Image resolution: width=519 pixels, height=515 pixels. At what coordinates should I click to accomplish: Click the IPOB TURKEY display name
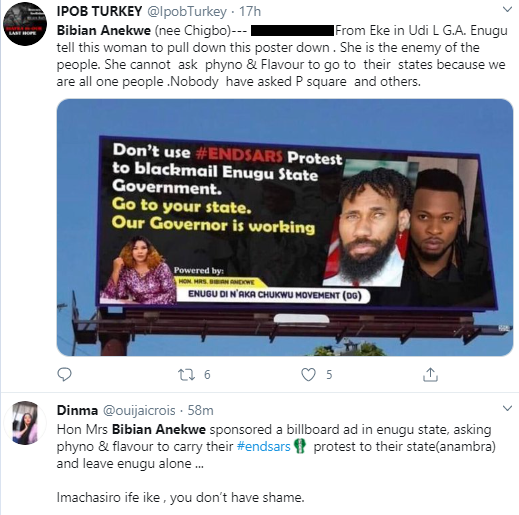[x=99, y=11]
